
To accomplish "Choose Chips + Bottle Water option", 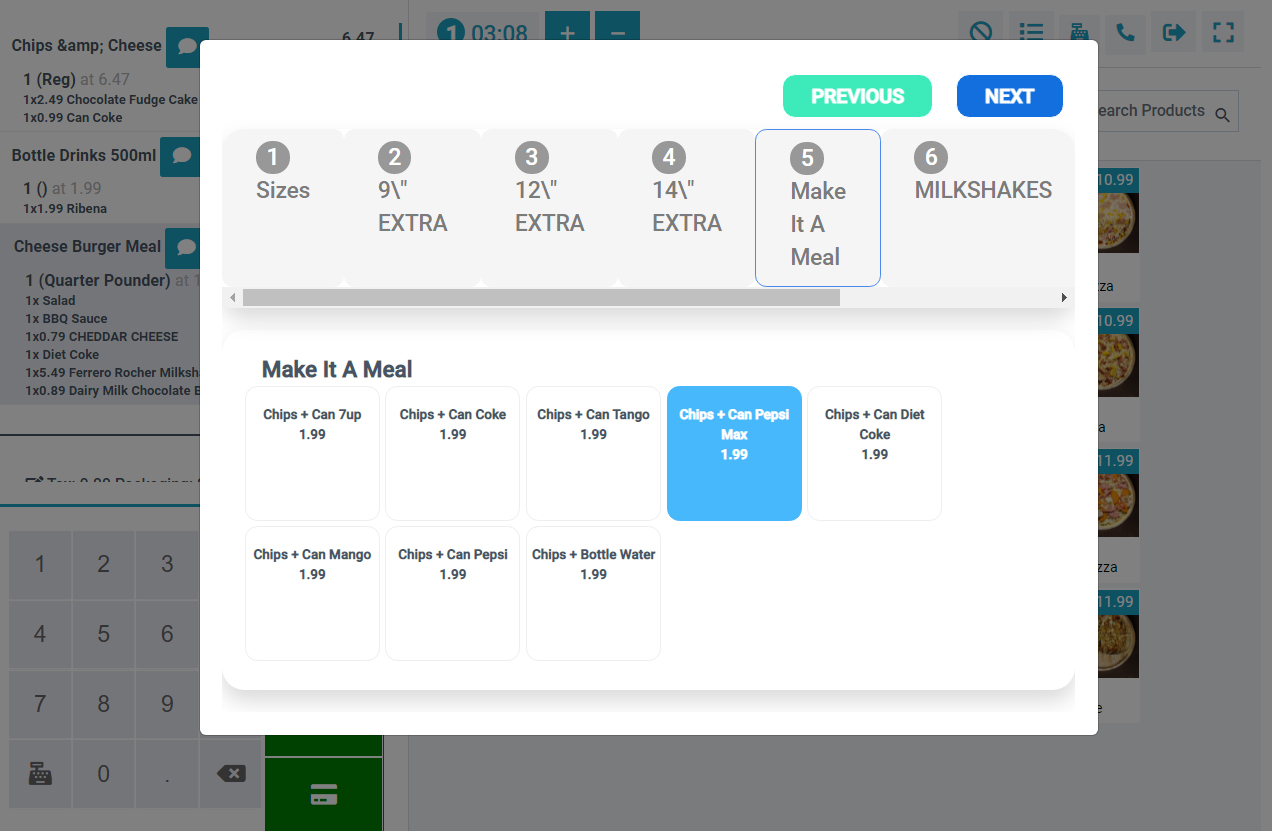I will (x=593, y=593).
